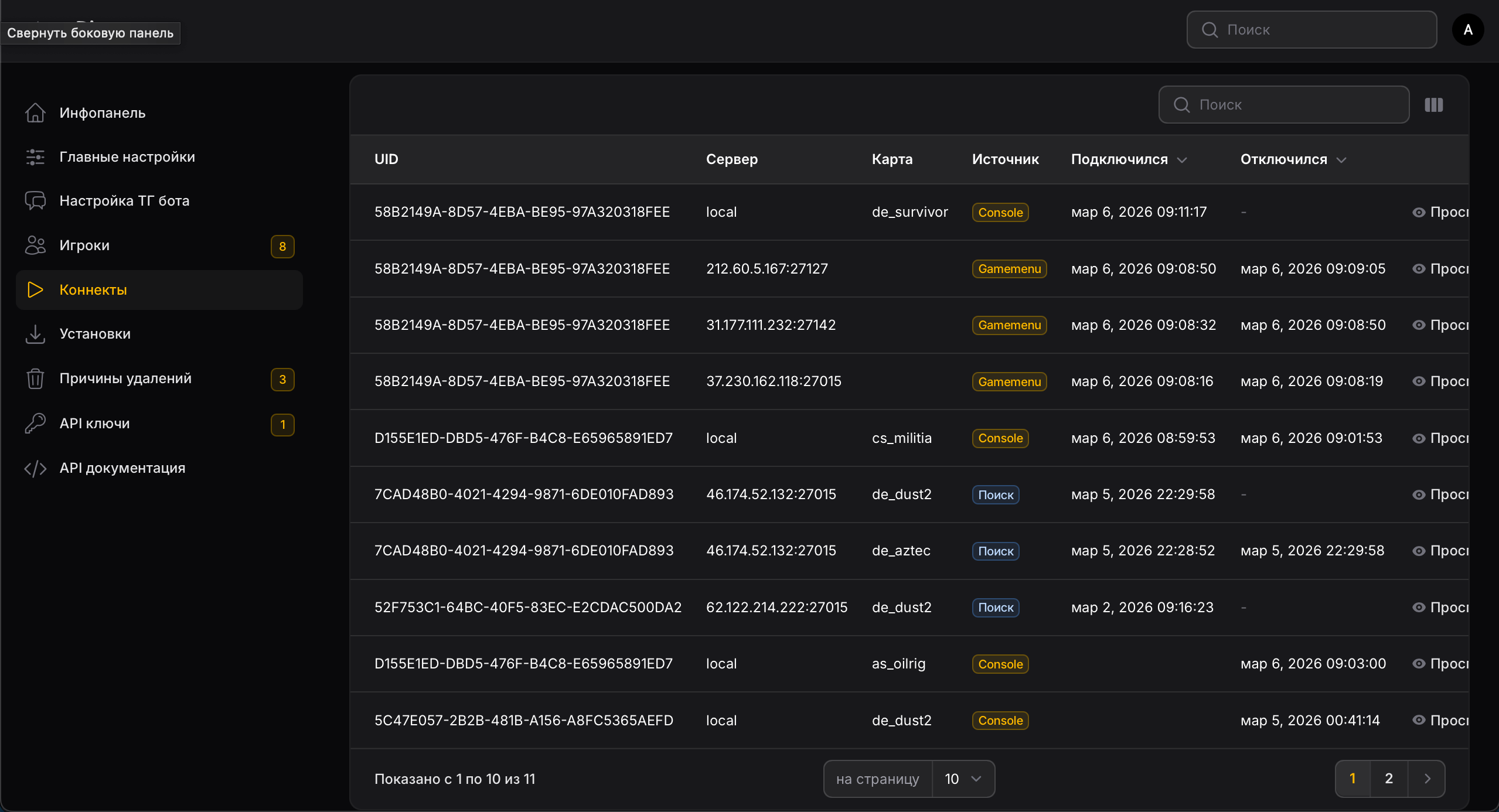Click the API ключи key icon
The height and width of the screenshot is (812, 1499).
(x=35, y=423)
